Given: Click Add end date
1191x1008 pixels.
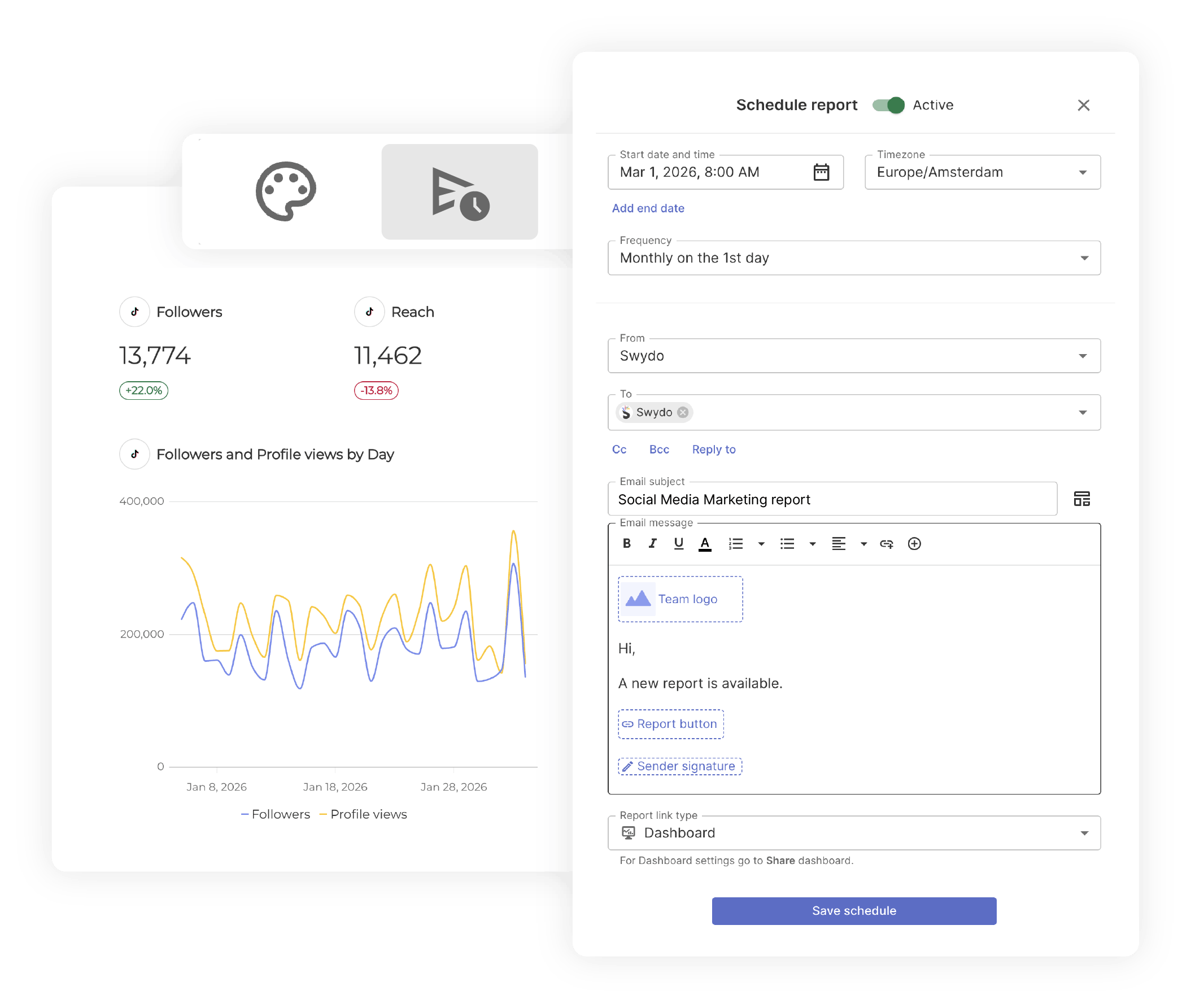Looking at the screenshot, I should (x=648, y=208).
